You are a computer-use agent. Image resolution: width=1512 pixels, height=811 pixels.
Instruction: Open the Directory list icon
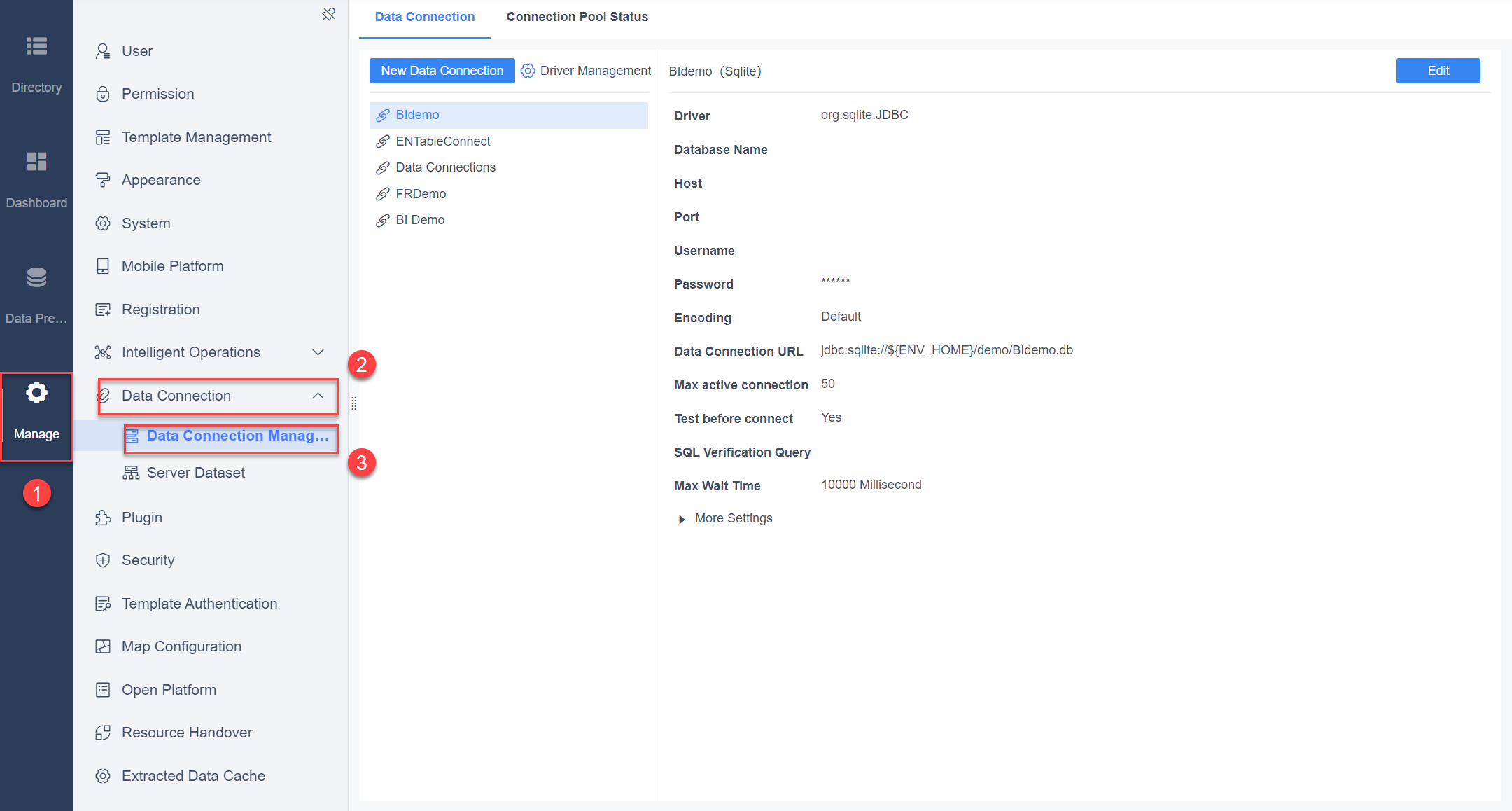pos(36,46)
